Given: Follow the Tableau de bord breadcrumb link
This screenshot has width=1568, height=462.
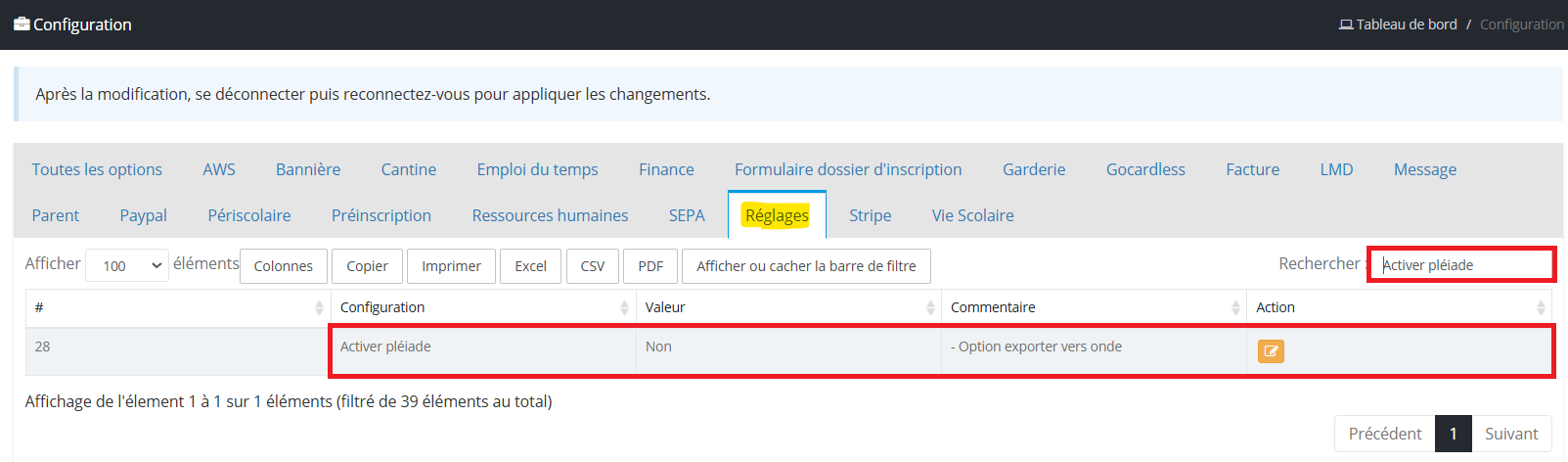Looking at the screenshot, I should tap(1407, 24).
